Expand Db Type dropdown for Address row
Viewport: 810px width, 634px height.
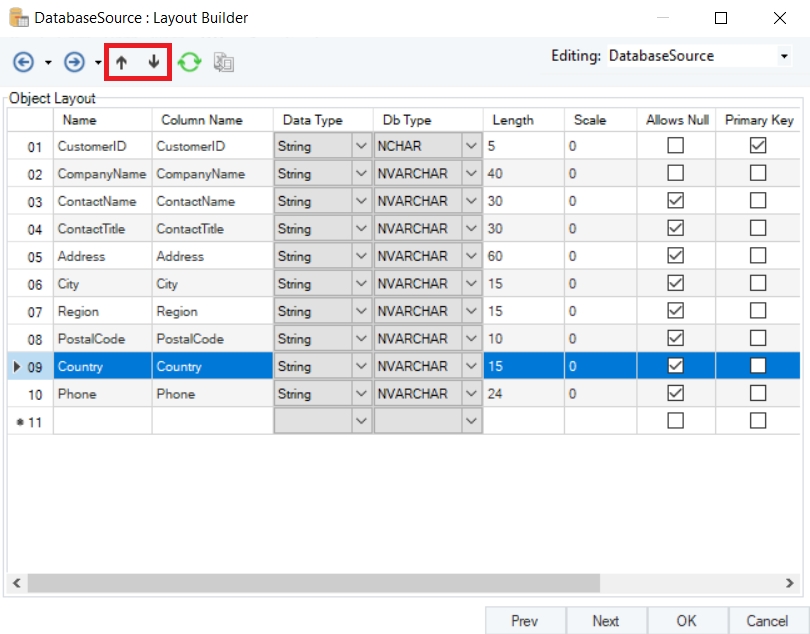471,256
